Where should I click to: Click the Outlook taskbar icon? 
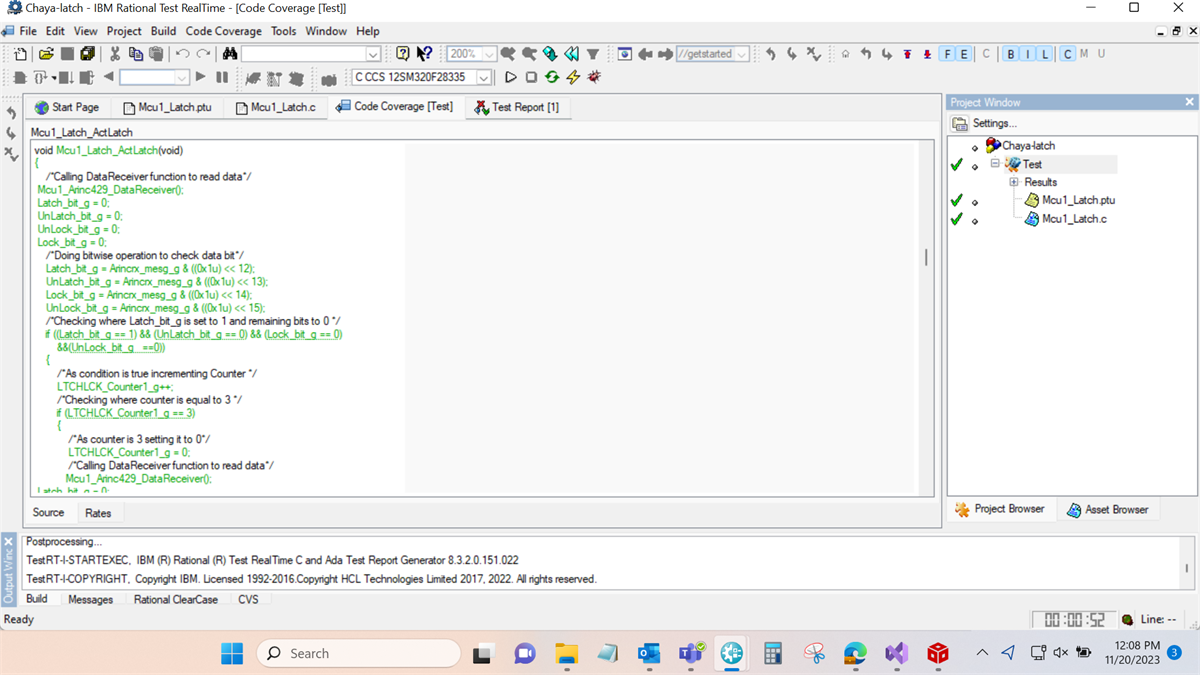(x=649, y=653)
